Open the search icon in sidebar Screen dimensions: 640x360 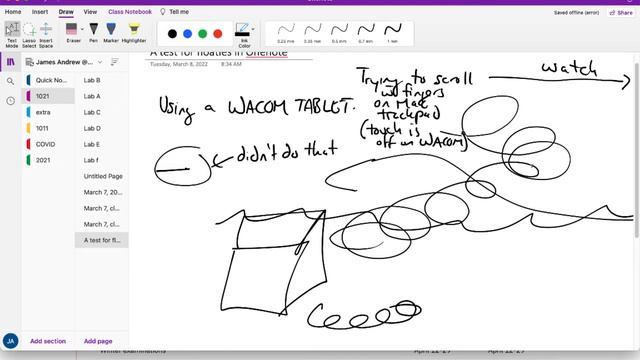[x=11, y=81]
